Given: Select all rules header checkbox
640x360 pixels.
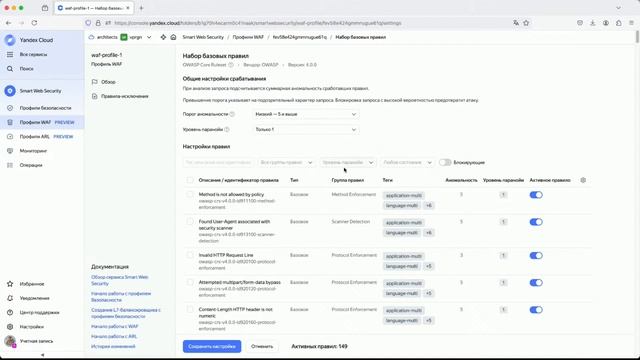Looking at the screenshot, I should 190,180.
